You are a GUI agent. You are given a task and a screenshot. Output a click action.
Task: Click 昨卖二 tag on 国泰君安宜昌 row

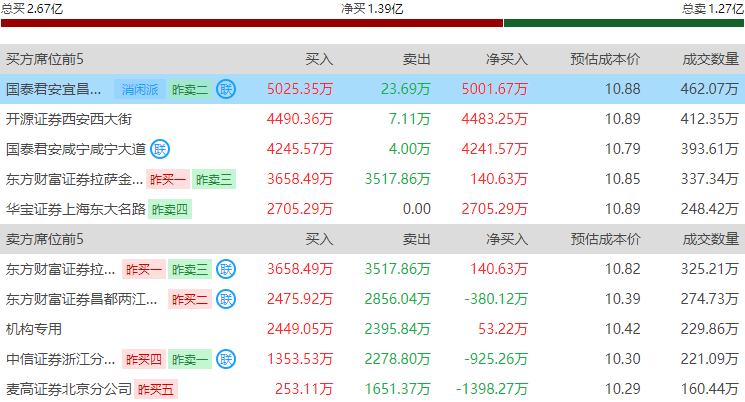tap(190, 89)
